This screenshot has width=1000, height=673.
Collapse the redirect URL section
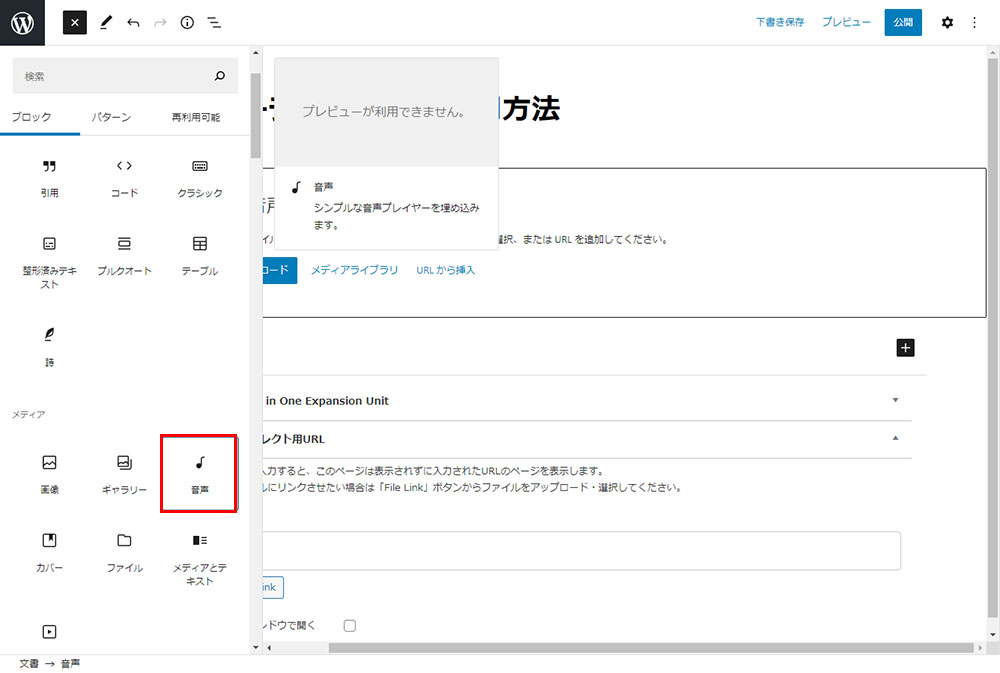(x=895, y=438)
